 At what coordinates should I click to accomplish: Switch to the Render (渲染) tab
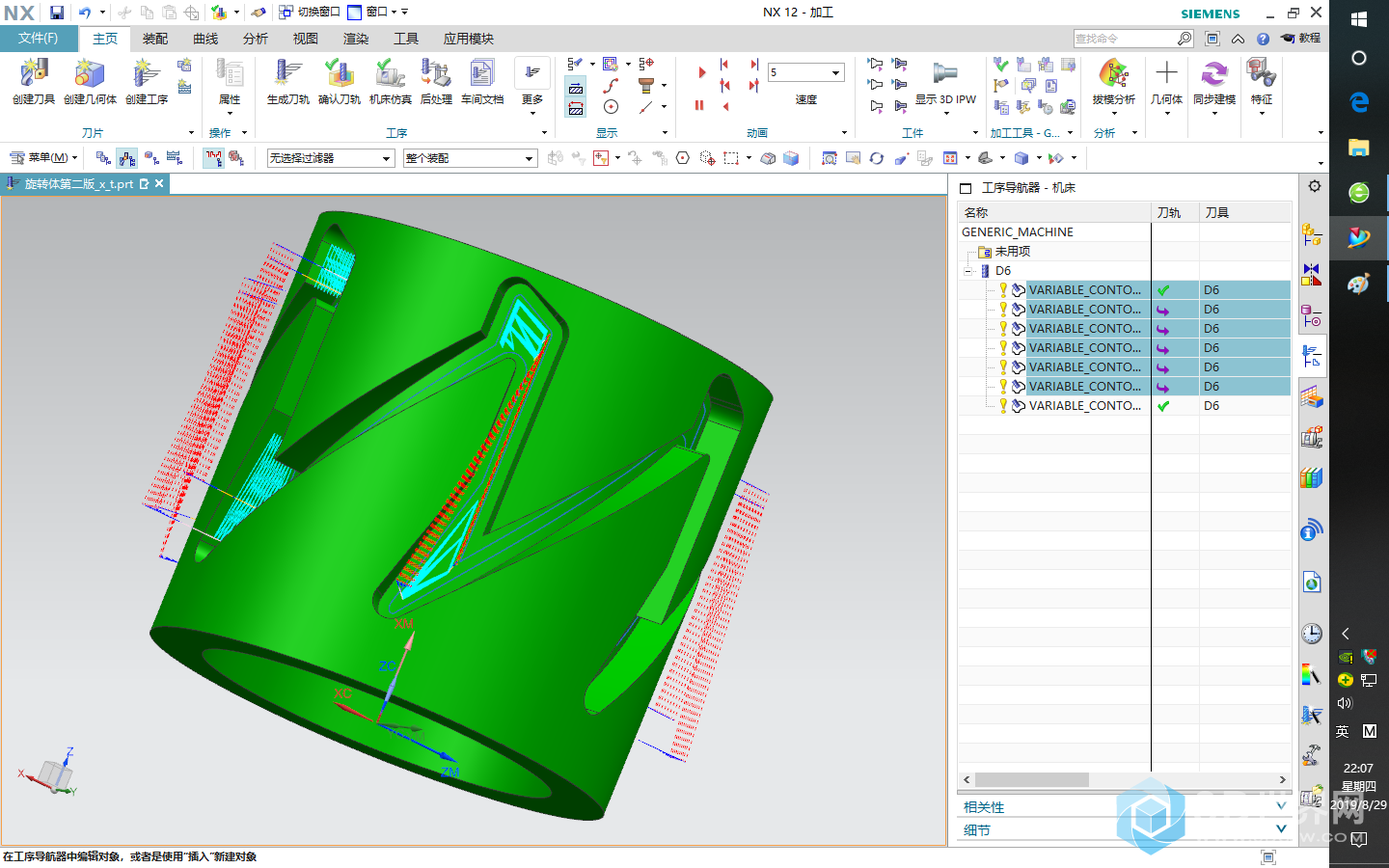[x=356, y=39]
